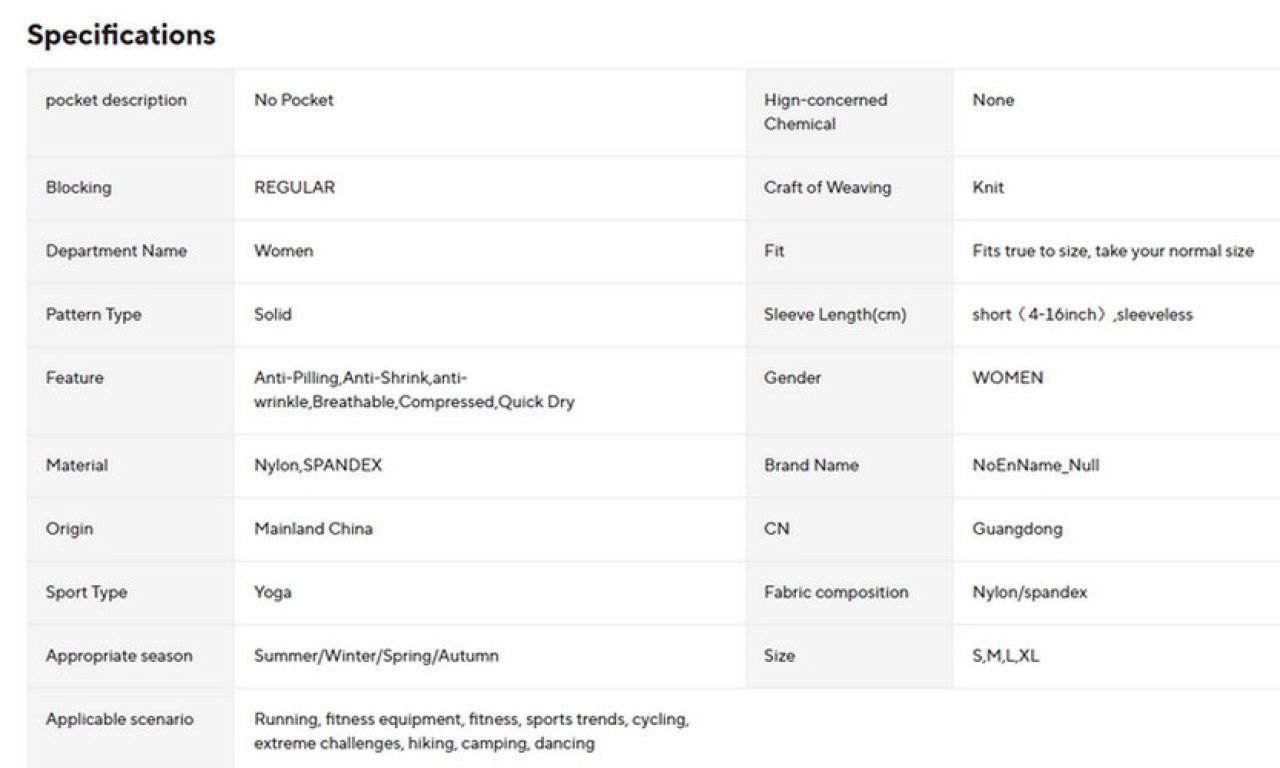Click the pocket description label
Viewport: 1280px width, 768px height.
[x=116, y=100]
